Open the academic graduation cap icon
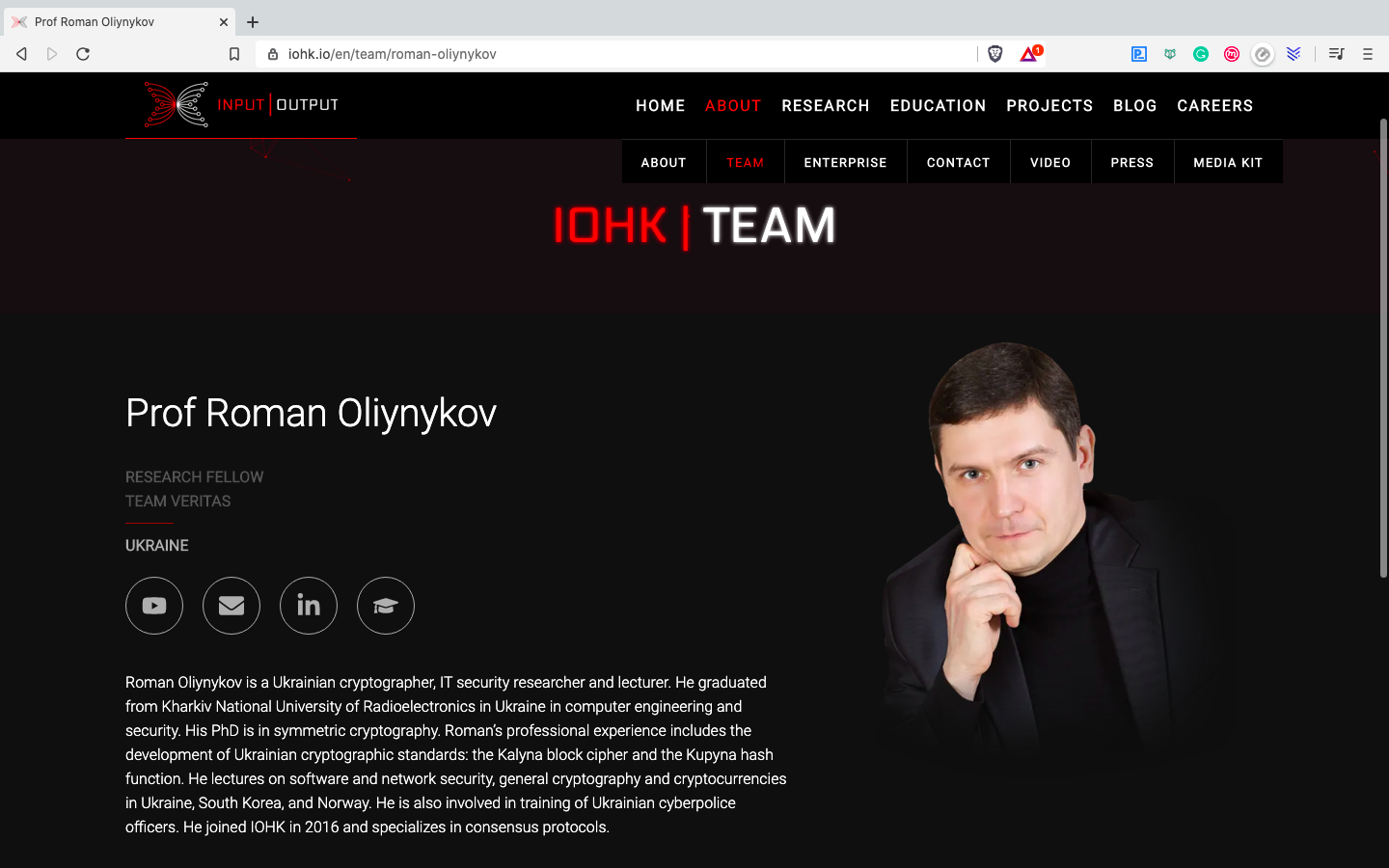 point(386,606)
